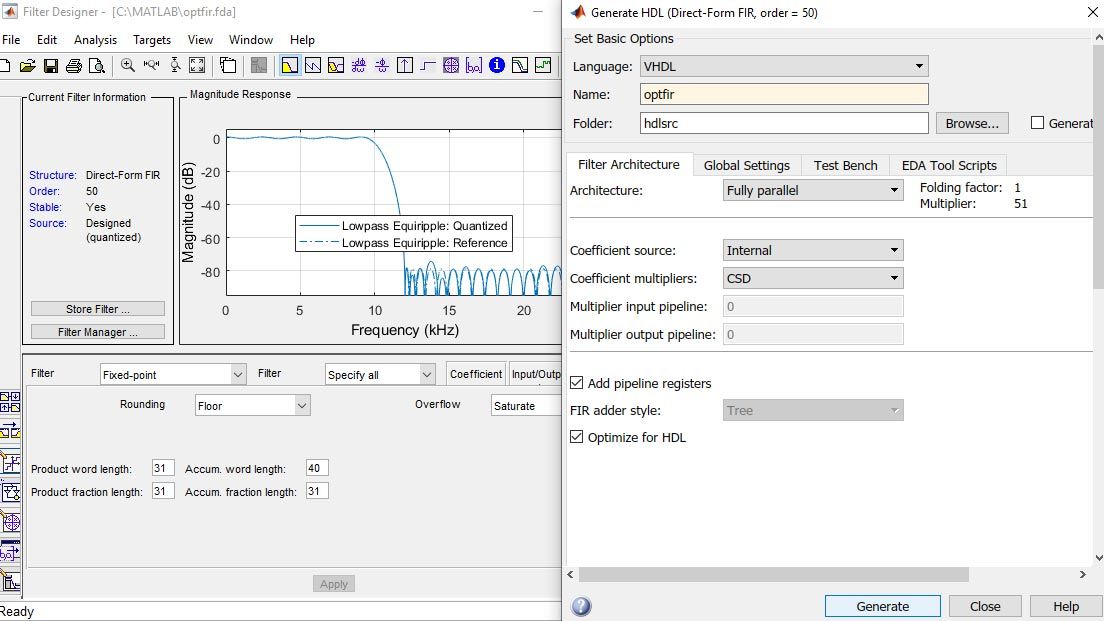Click the Step Response icon

[x=428, y=66]
